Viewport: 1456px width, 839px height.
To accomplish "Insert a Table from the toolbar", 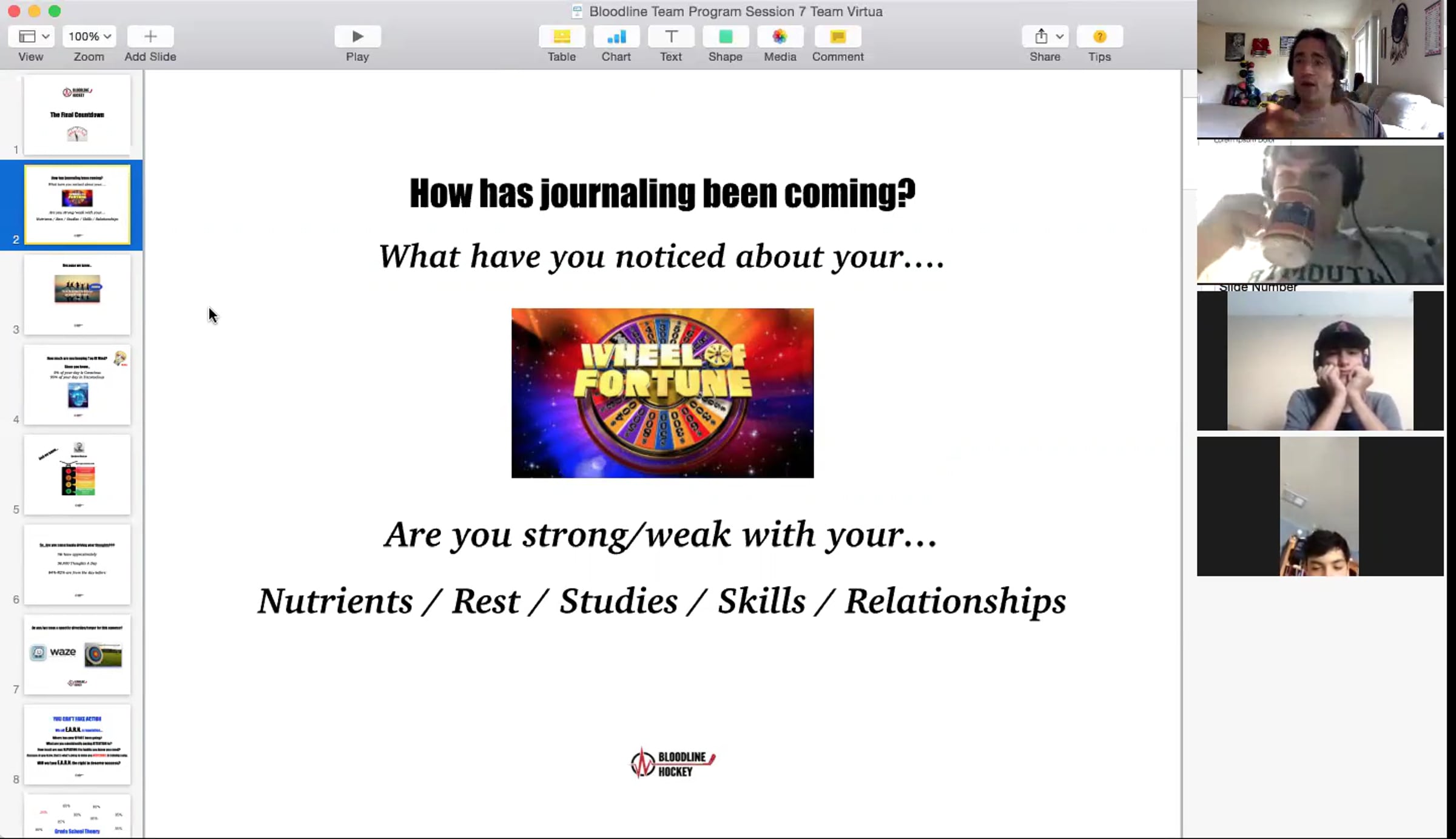I will pos(562,36).
